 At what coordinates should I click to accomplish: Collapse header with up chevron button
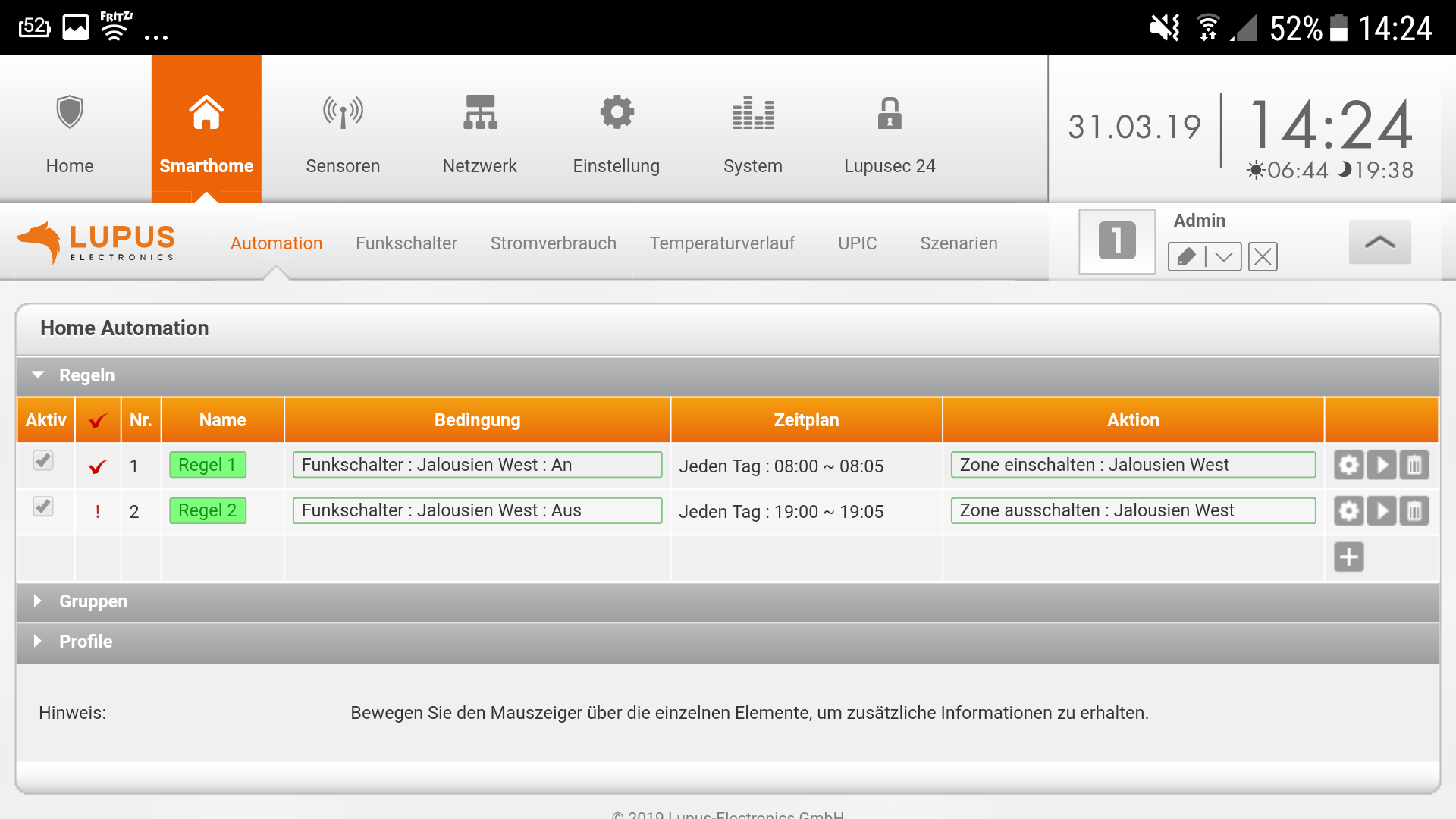point(1379,242)
